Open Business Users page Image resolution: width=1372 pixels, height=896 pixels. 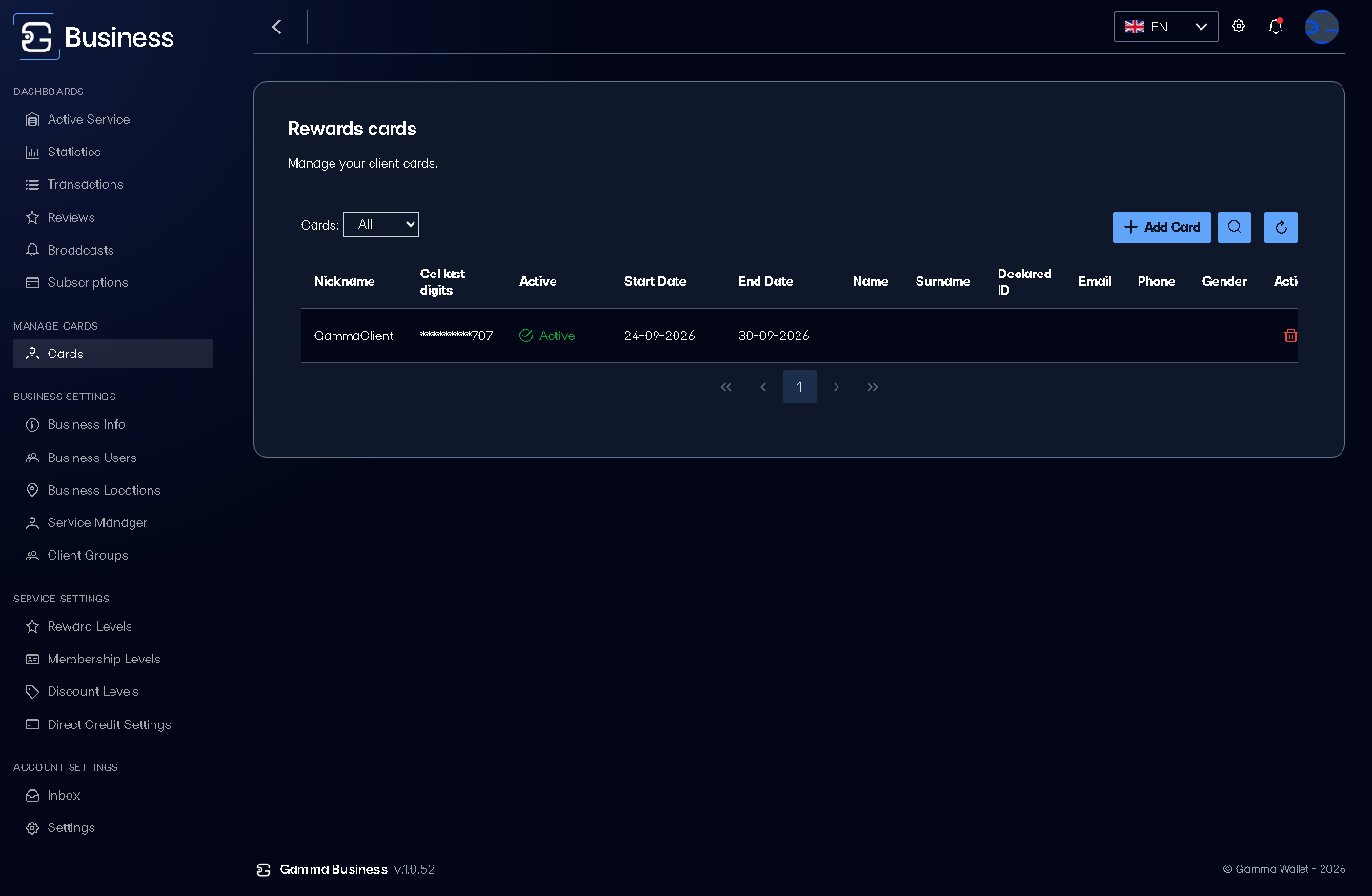point(113,458)
